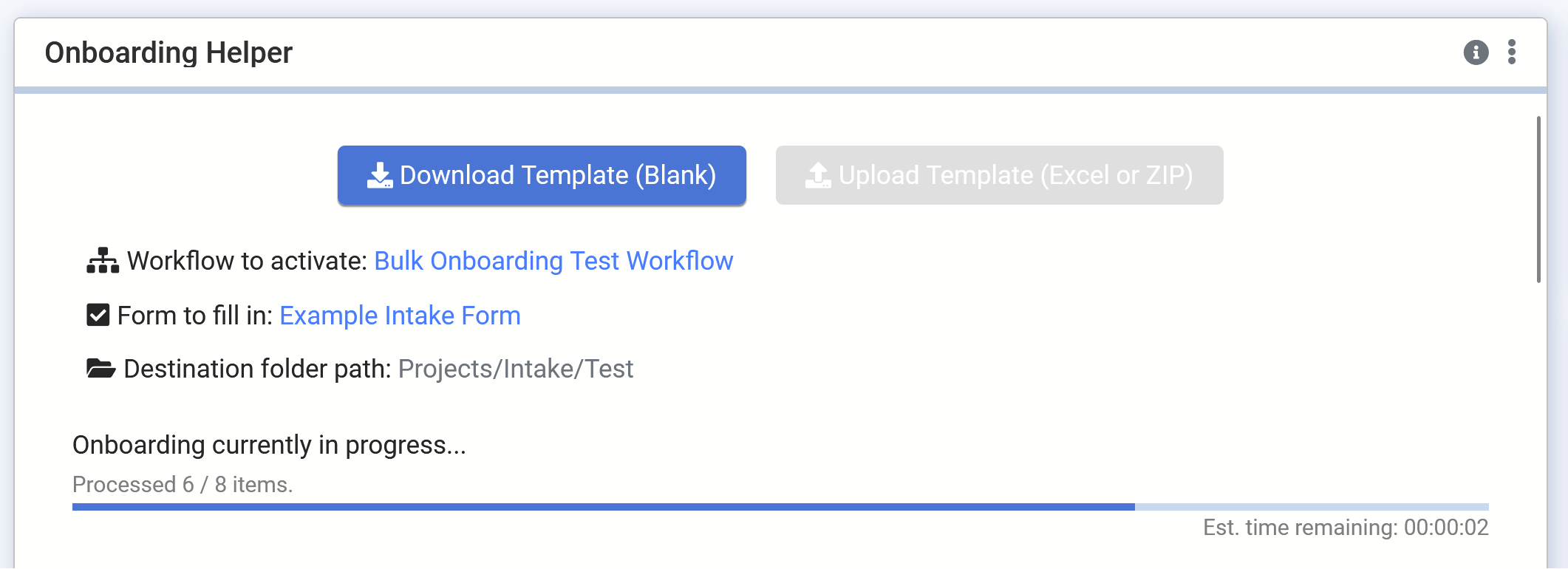The width and height of the screenshot is (1568, 569).
Task: Open Bulk Onboarding Test Workflow link
Action: coord(553,261)
